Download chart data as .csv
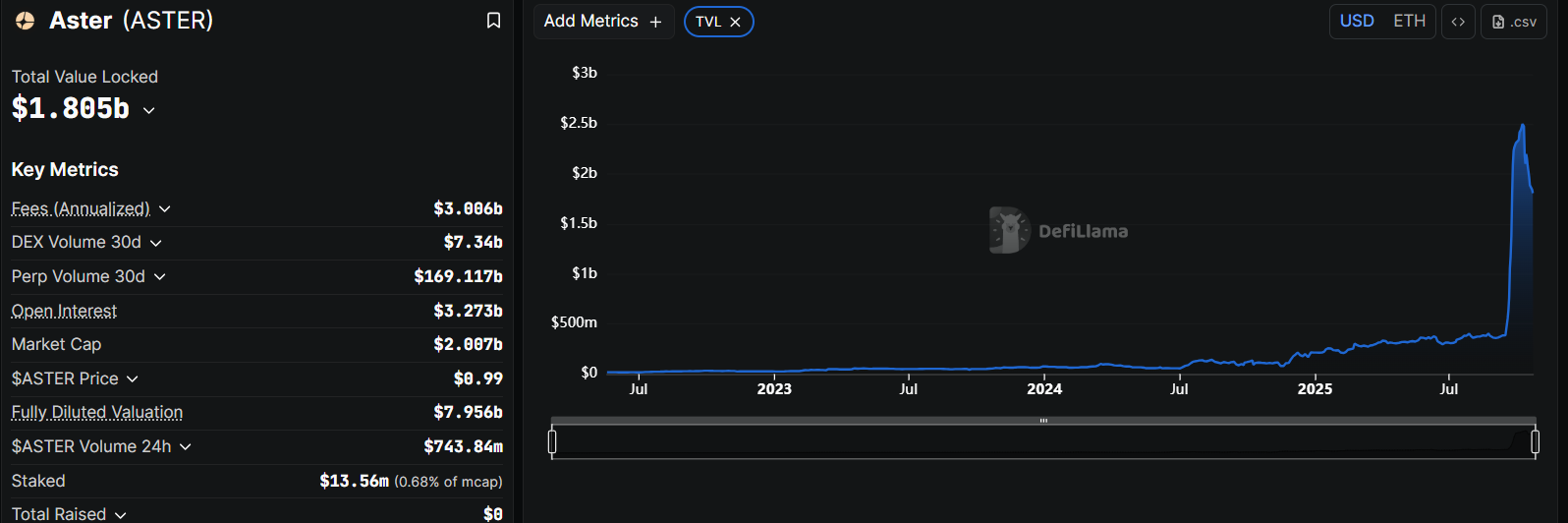Image resolution: width=1568 pixels, height=523 pixels. tap(1514, 22)
